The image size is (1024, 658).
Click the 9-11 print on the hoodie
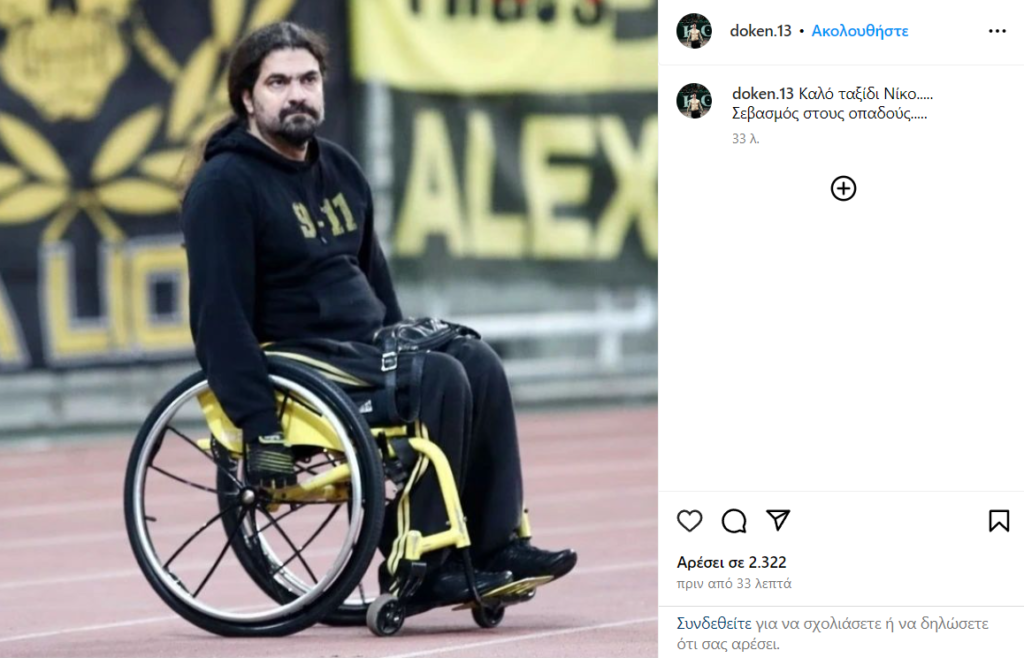tap(325, 217)
